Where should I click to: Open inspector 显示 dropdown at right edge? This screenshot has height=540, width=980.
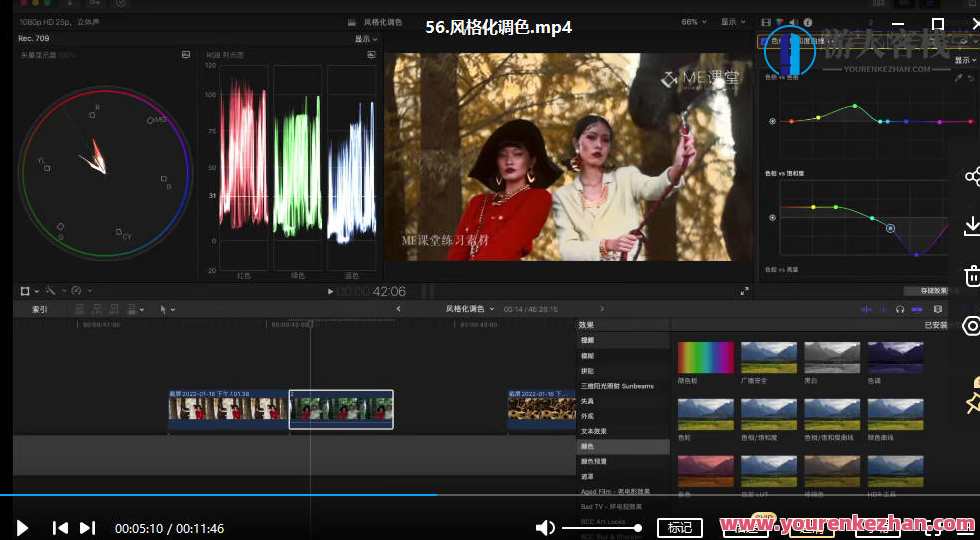pyautogui.click(x=966, y=61)
